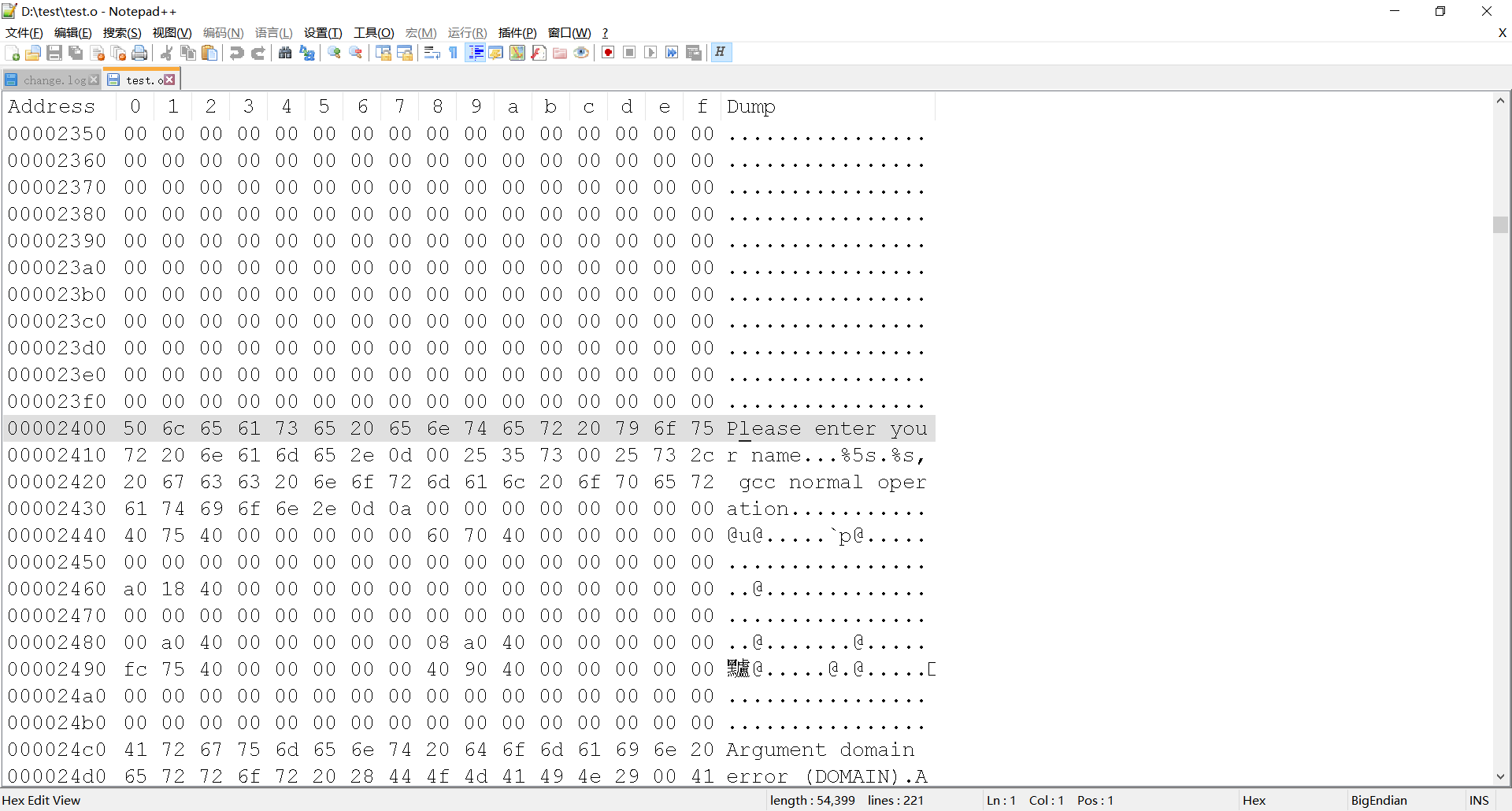Click the vertical scrollbar thumb

1501,224
